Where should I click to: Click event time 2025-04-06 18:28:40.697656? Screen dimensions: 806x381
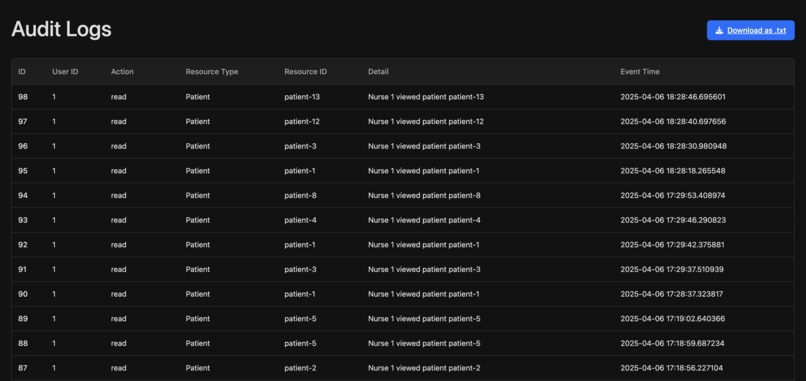(x=673, y=121)
